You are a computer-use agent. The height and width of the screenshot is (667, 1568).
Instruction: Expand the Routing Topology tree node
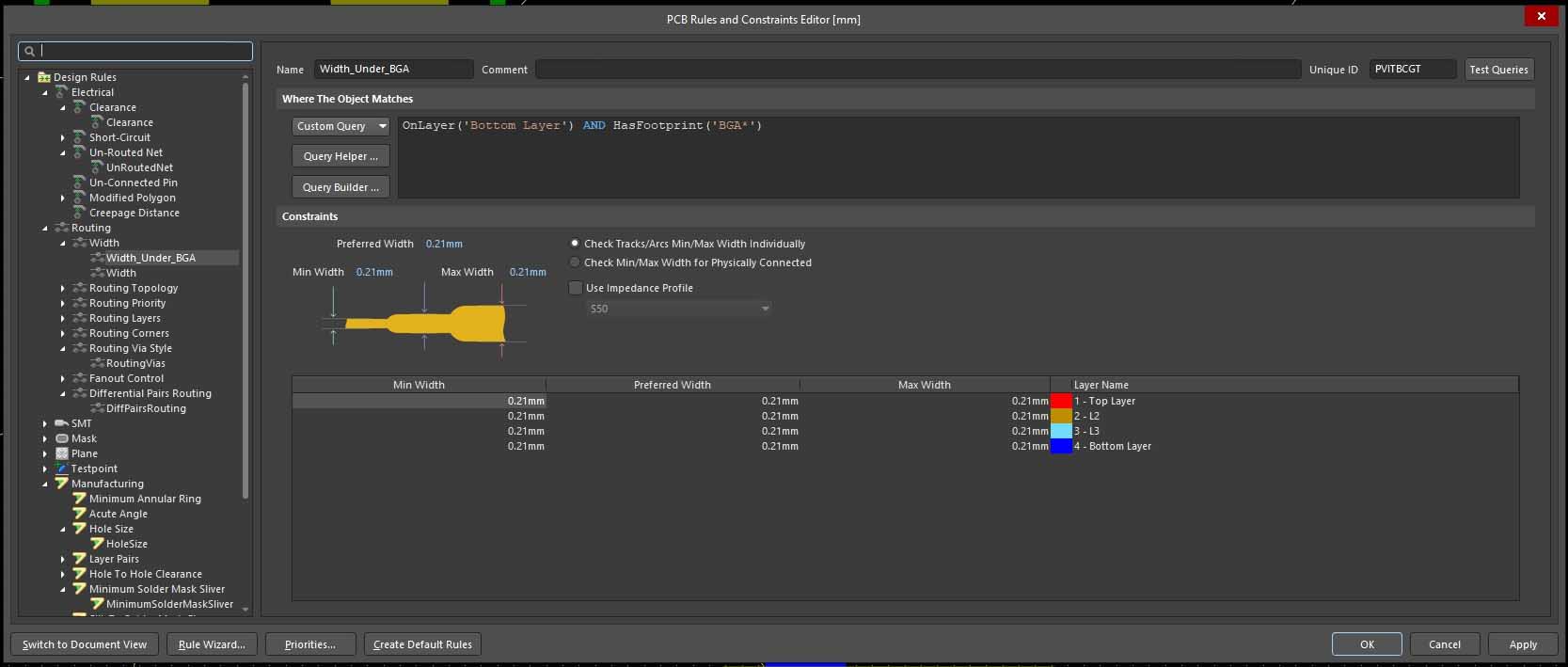click(x=63, y=288)
